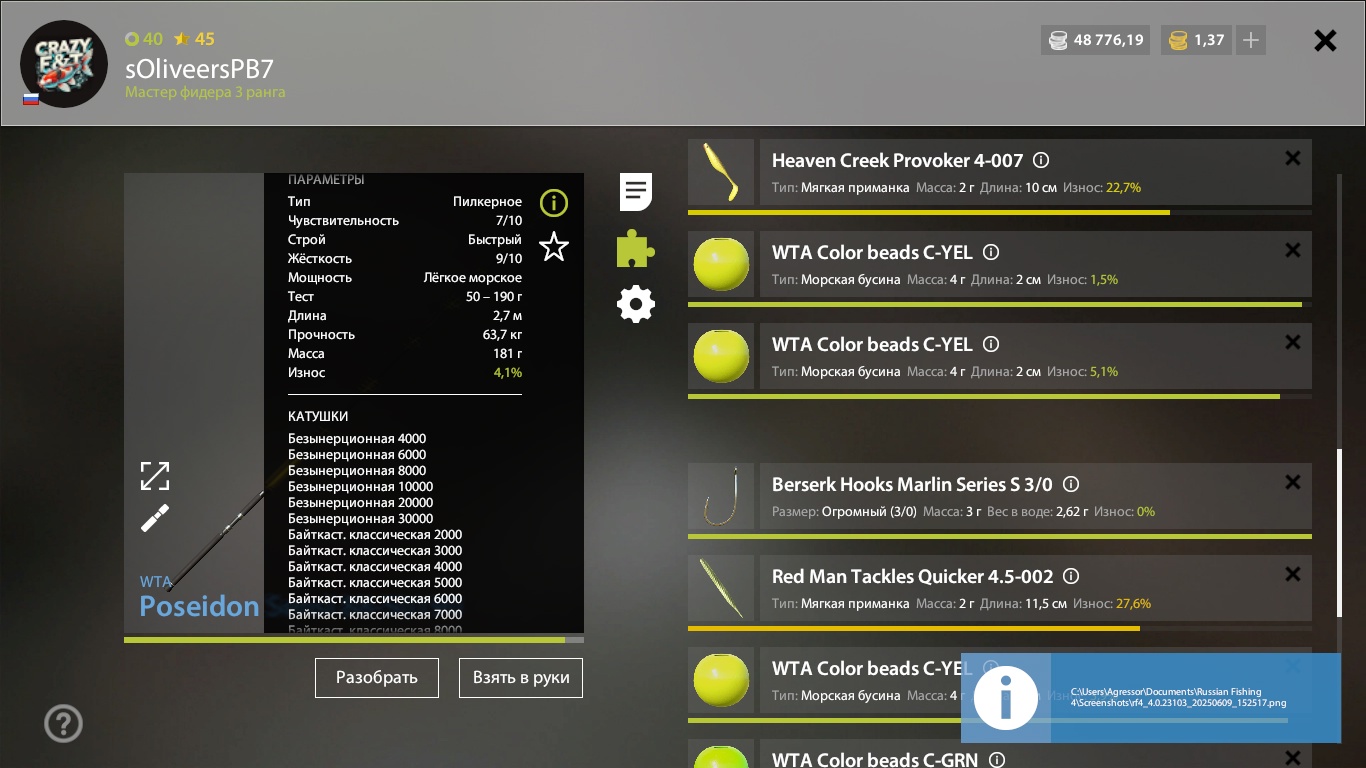1366x768 pixels.
Task: Click the gold coins balance icon
Action: pos(1178,41)
